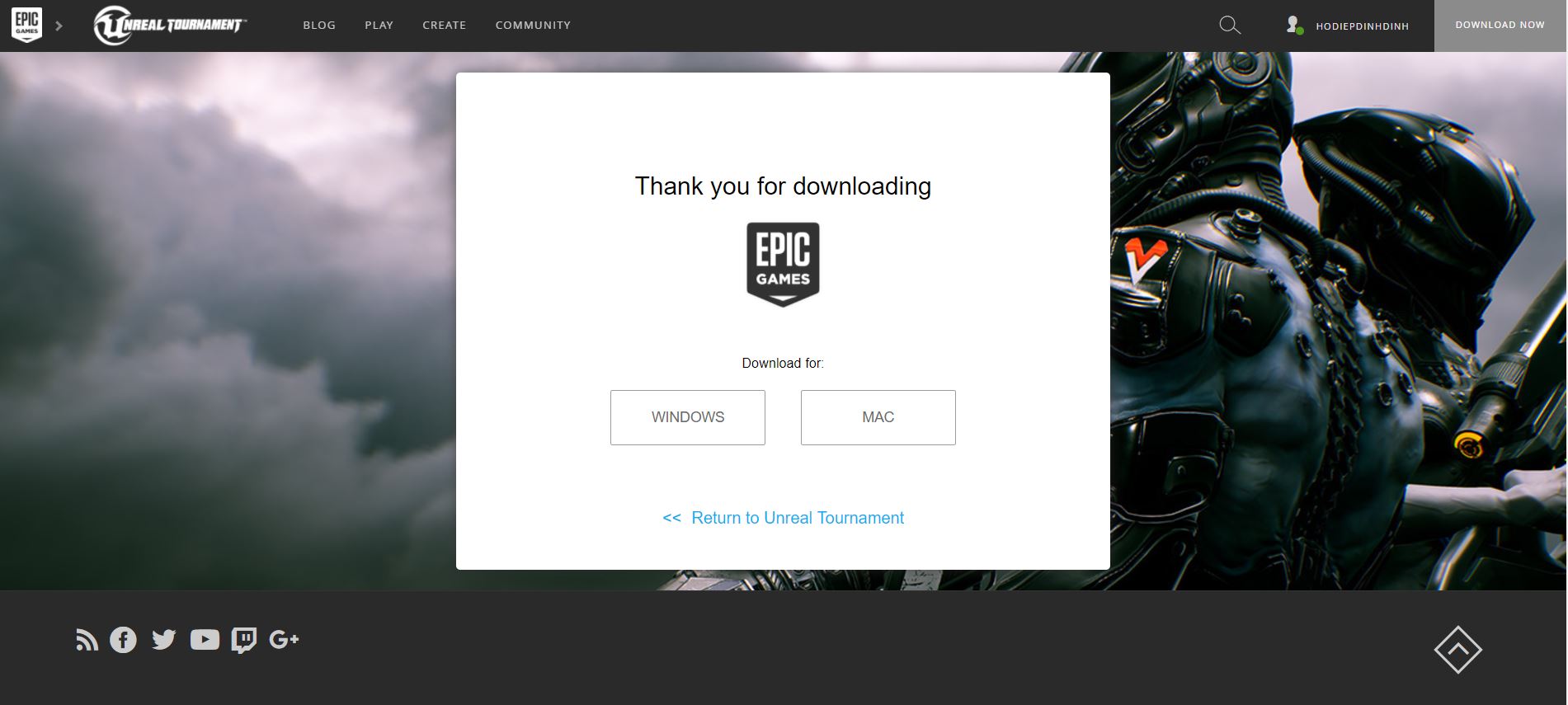
Task: Open the Twitter icon
Action: click(x=164, y=639)
